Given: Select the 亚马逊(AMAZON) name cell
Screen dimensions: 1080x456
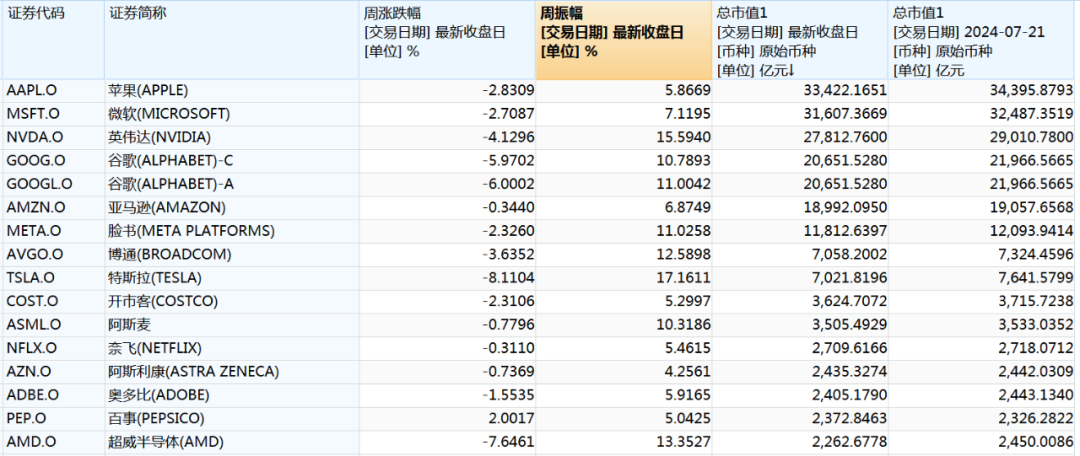Looking at the screenshot, I should coord(166,207).
